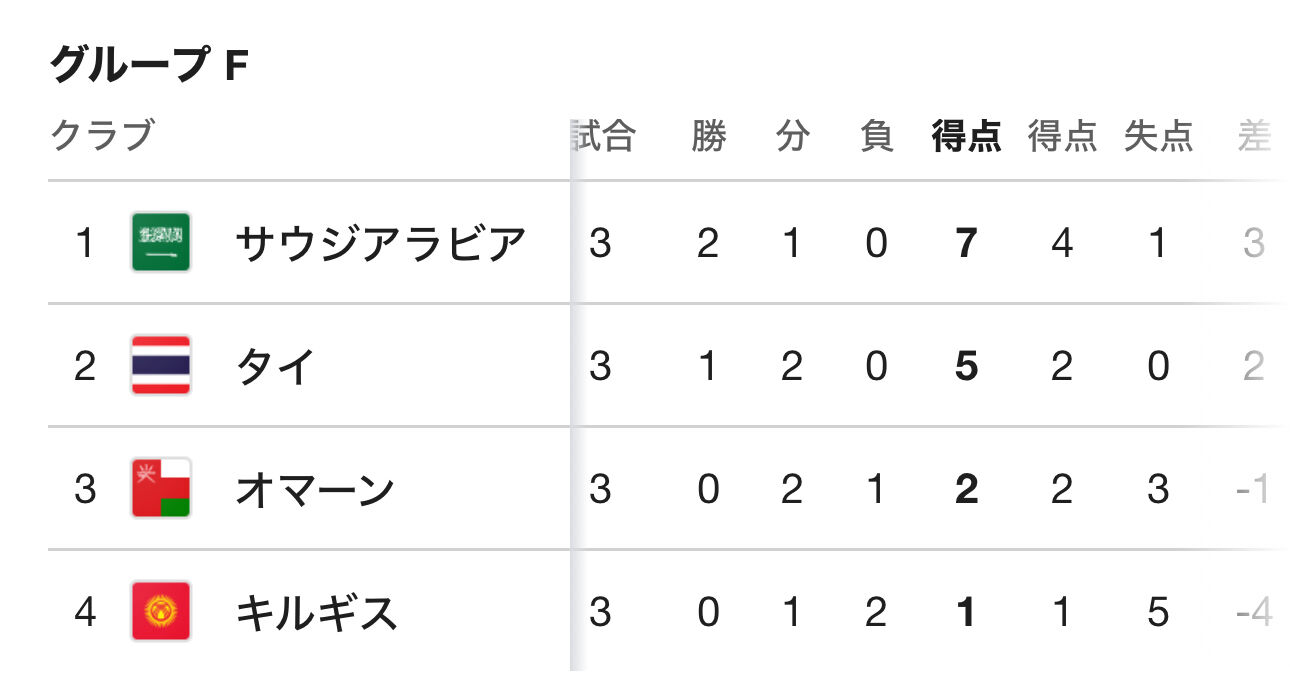Viewport: 1290px width, 700px height.
Task: Open the タイ team link
Action: click(275, 366)
